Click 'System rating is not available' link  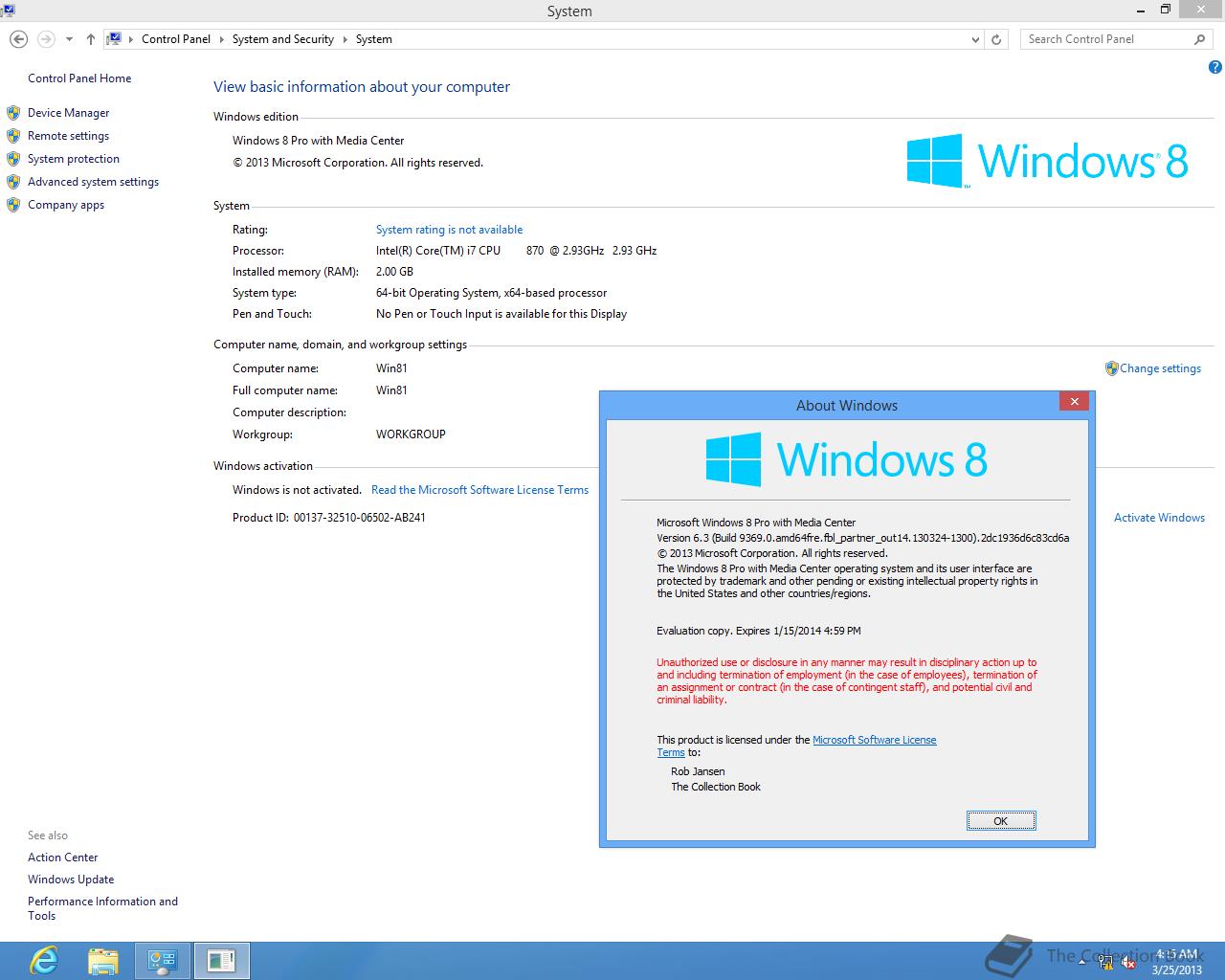449,230
